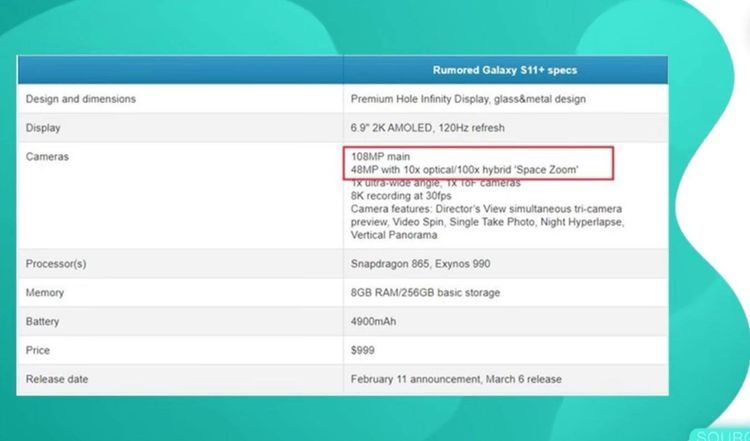
Task: Click the '$999' price value
Action: pyautogui.click(x=365, y=351)
